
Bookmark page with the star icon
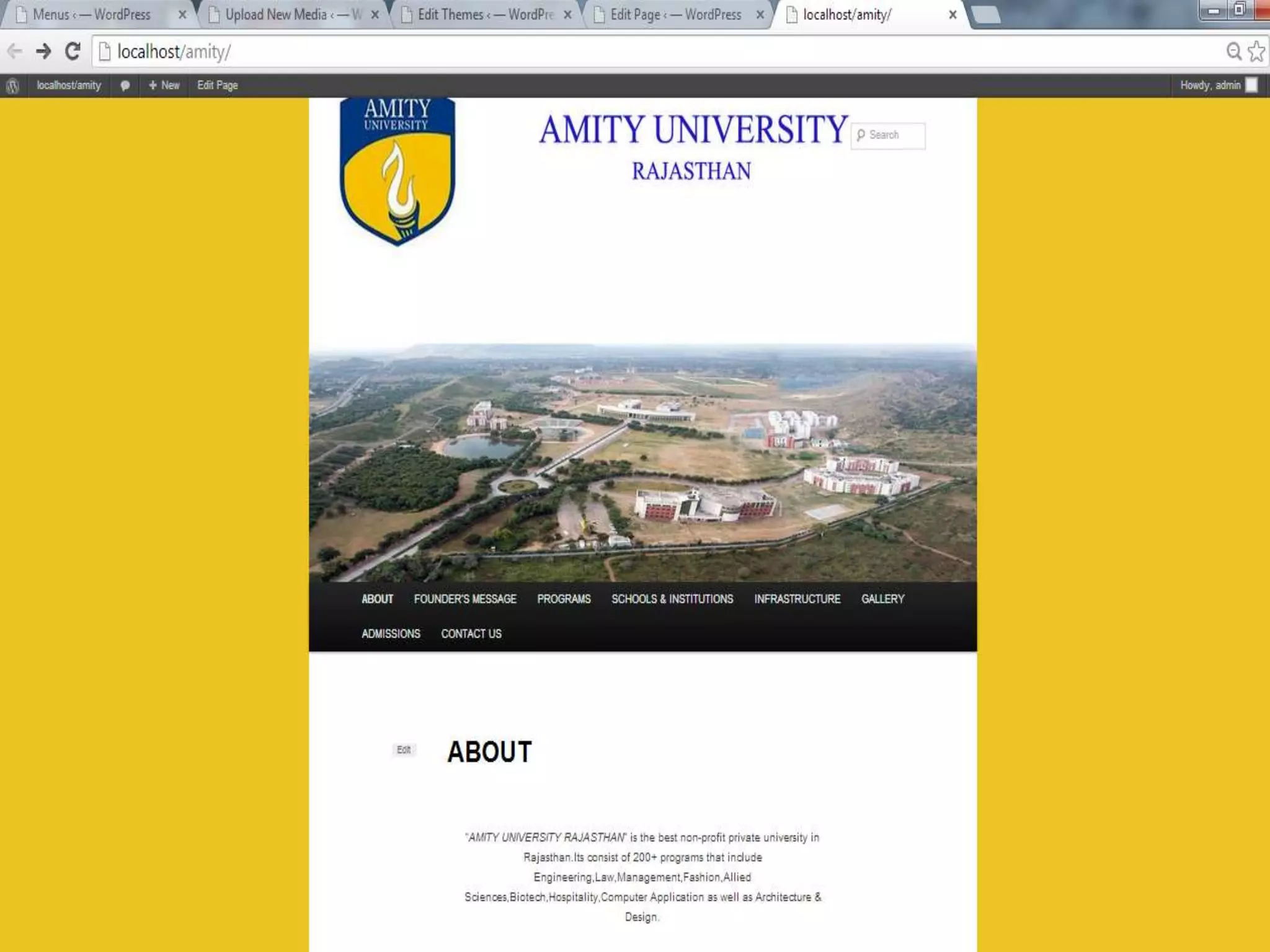point(1256,51)
